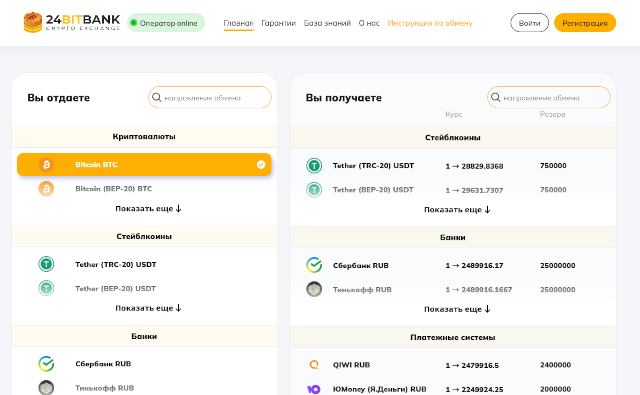Click the Курс column header

pos(453,114)
